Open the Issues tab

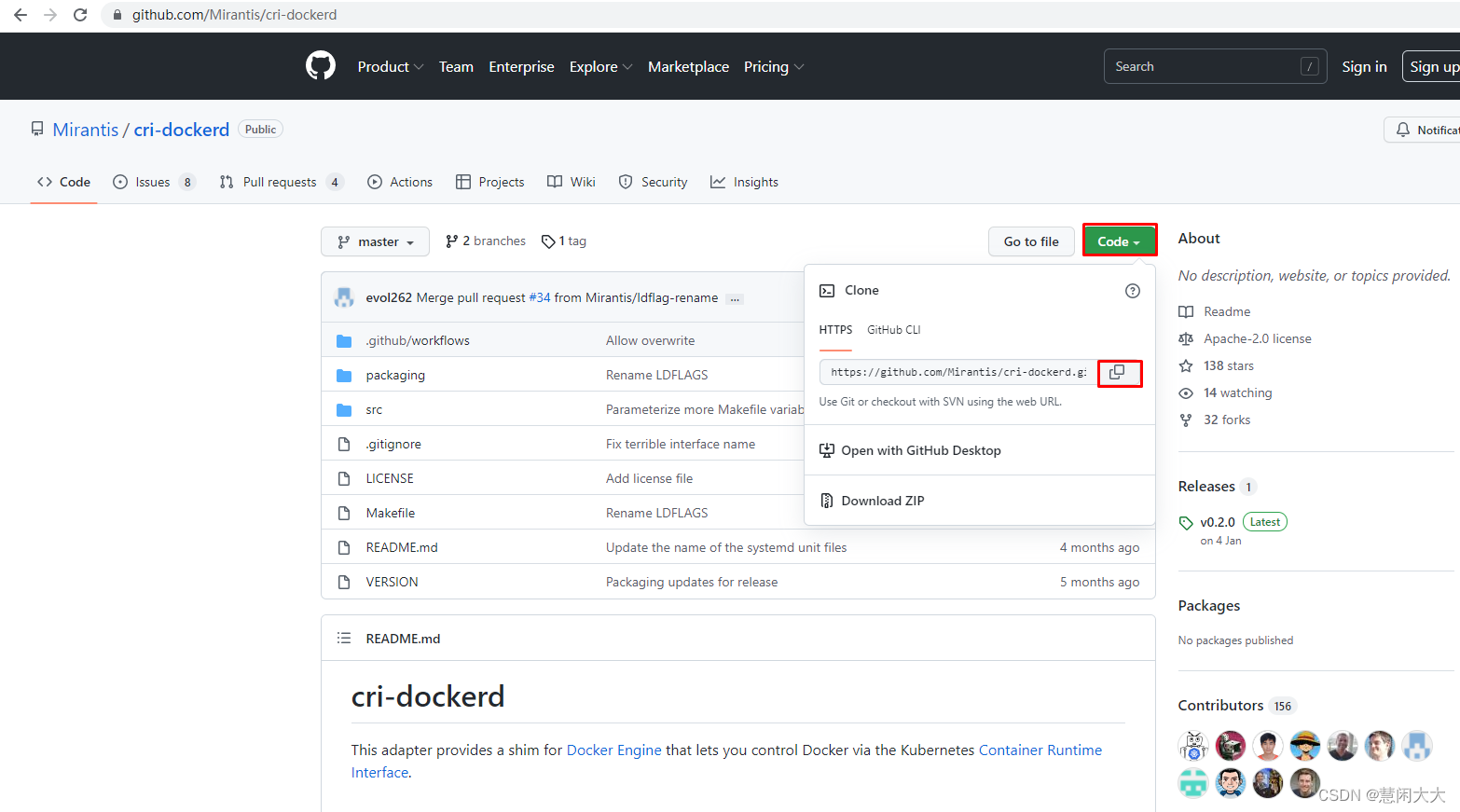pos(154,182)
